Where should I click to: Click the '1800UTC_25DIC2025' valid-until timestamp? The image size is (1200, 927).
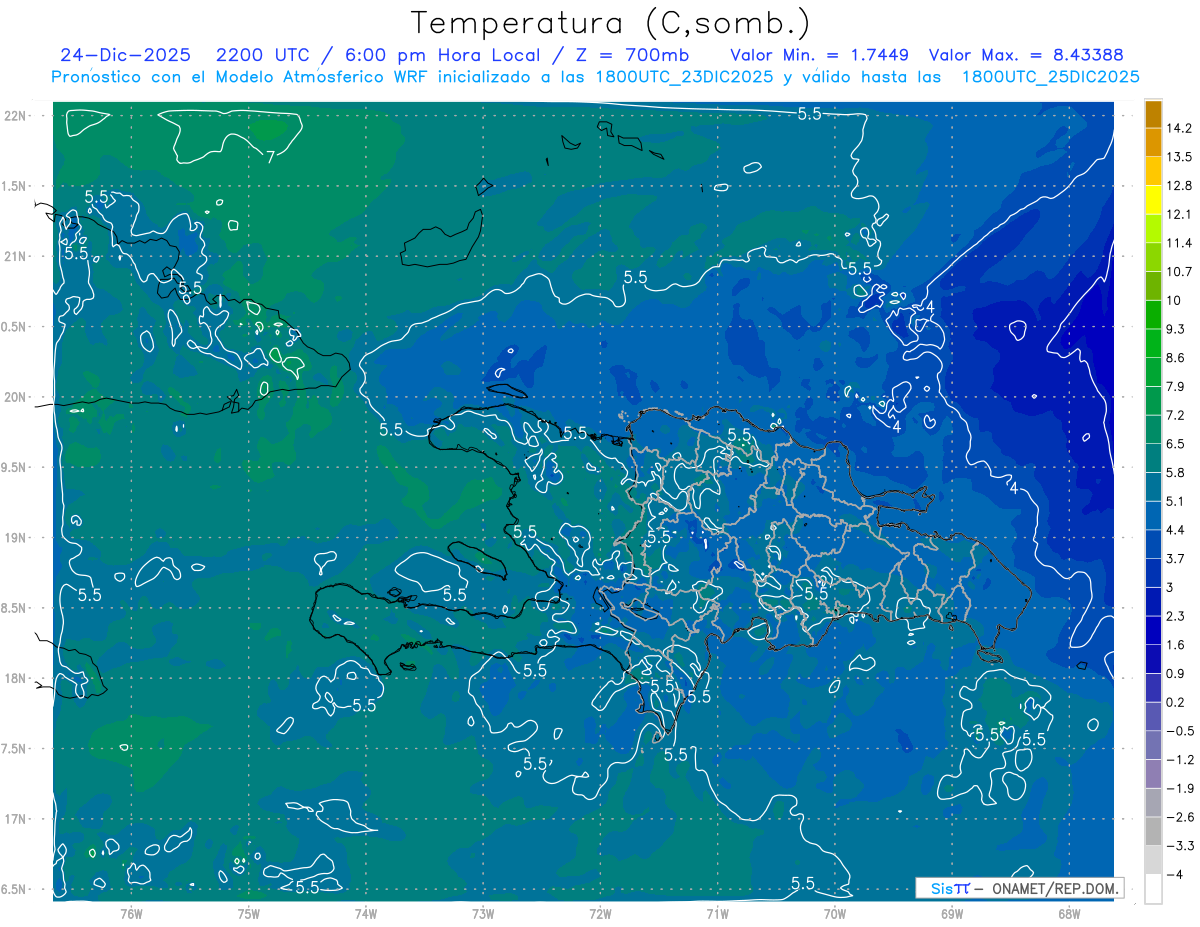1050,76
